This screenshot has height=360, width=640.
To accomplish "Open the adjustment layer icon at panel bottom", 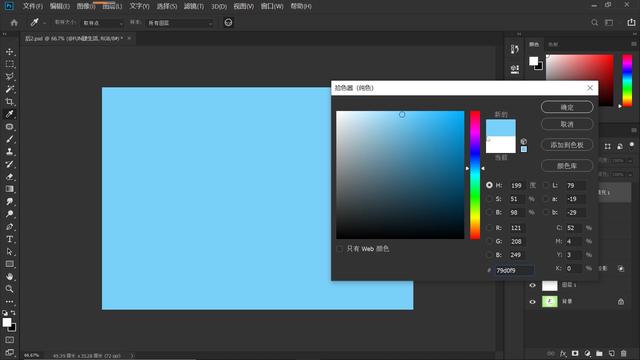I will [x=587, y=353].
